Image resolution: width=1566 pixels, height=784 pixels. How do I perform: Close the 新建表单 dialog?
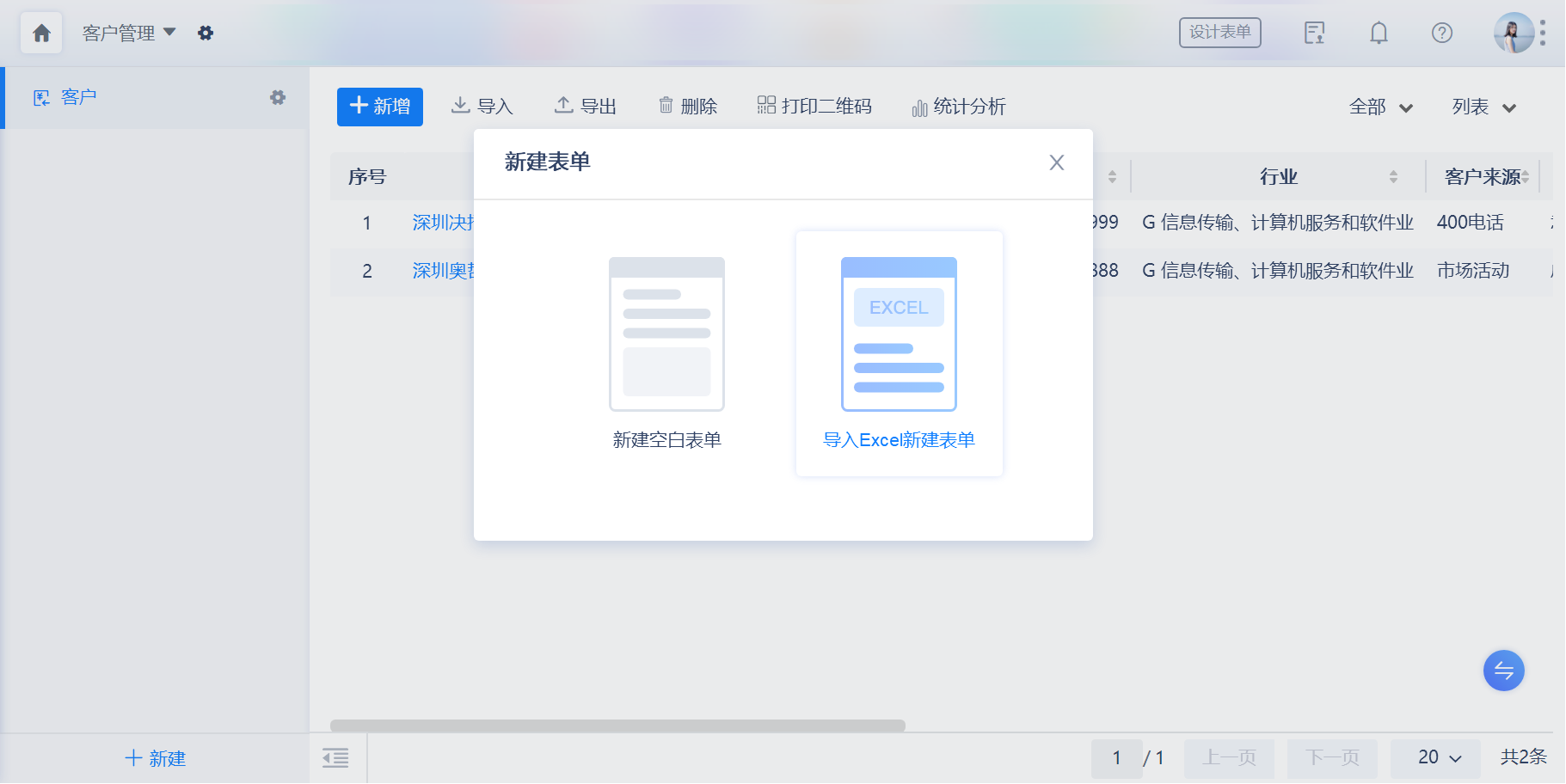[1057, 162]
